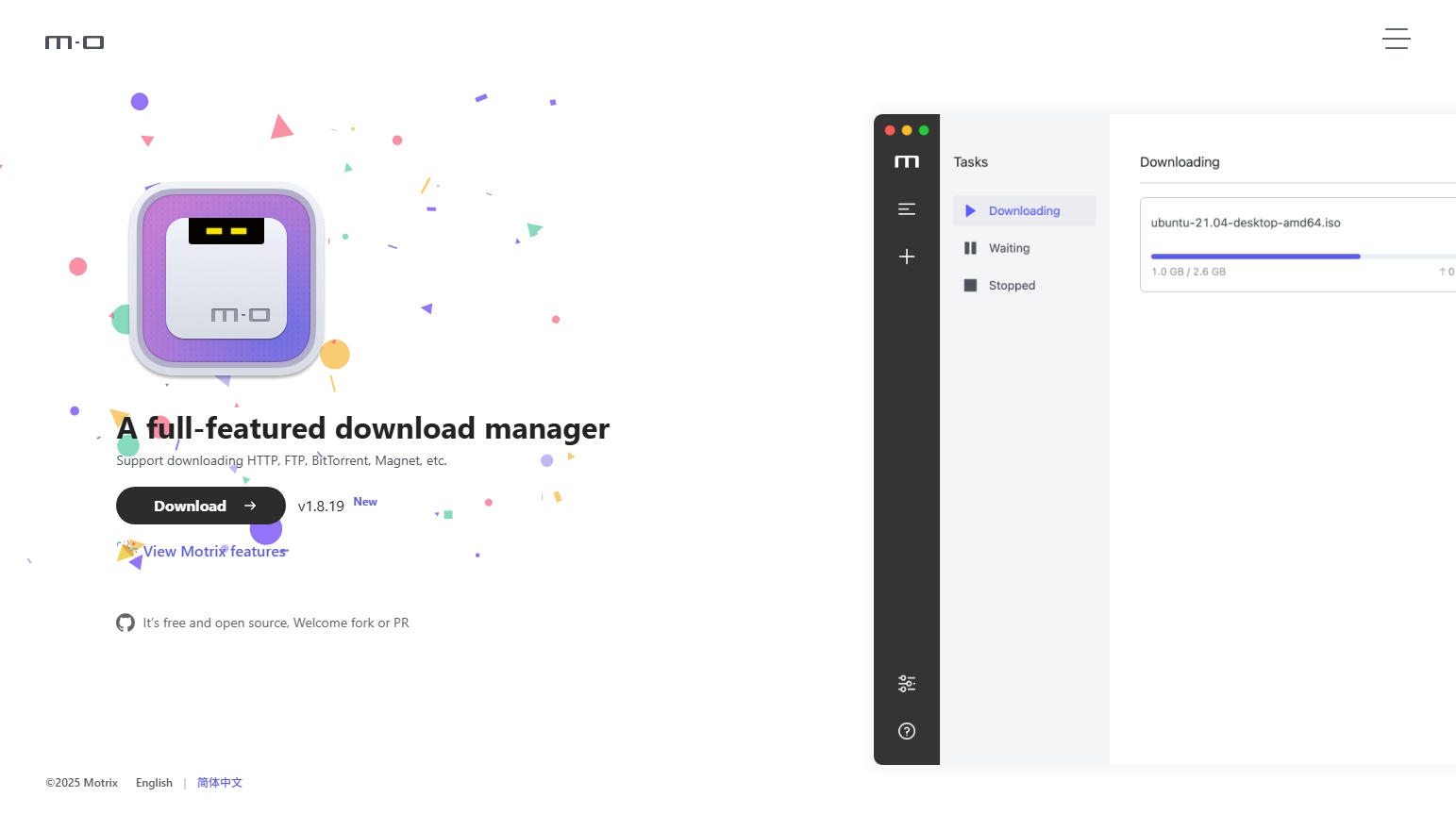Image resolution: width=1456 pixels, height=814 pixels.
Task: Select the English language link
Action: pyautogui.click(x=154, y=783)
